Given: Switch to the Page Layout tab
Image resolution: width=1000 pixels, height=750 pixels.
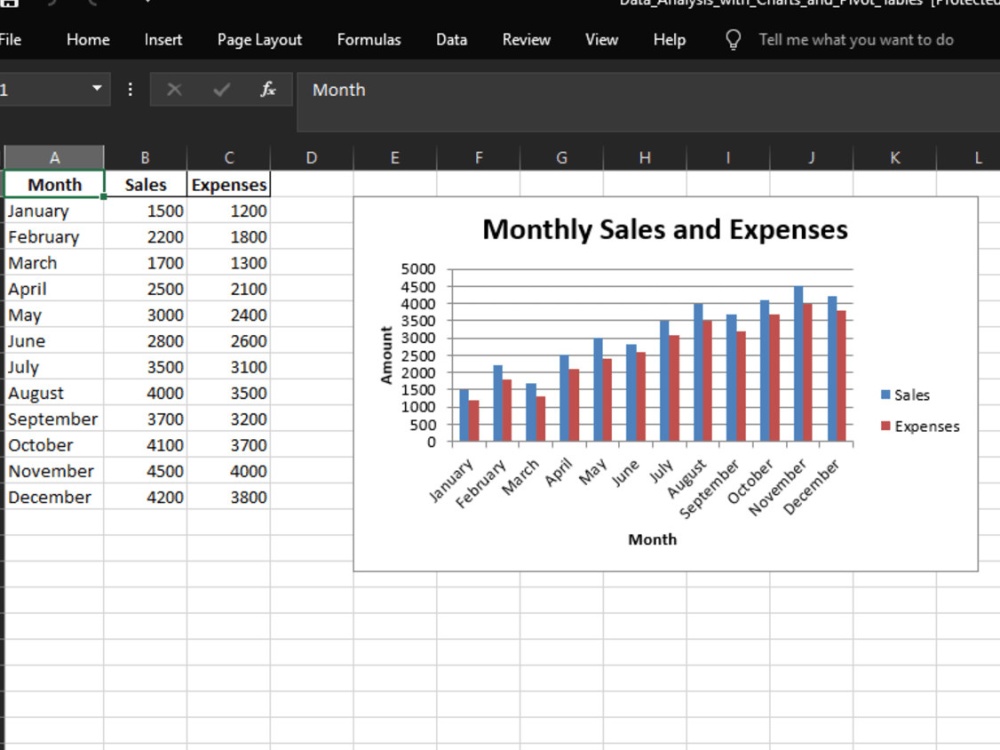Looking at the screenshot, I should 260,40.
